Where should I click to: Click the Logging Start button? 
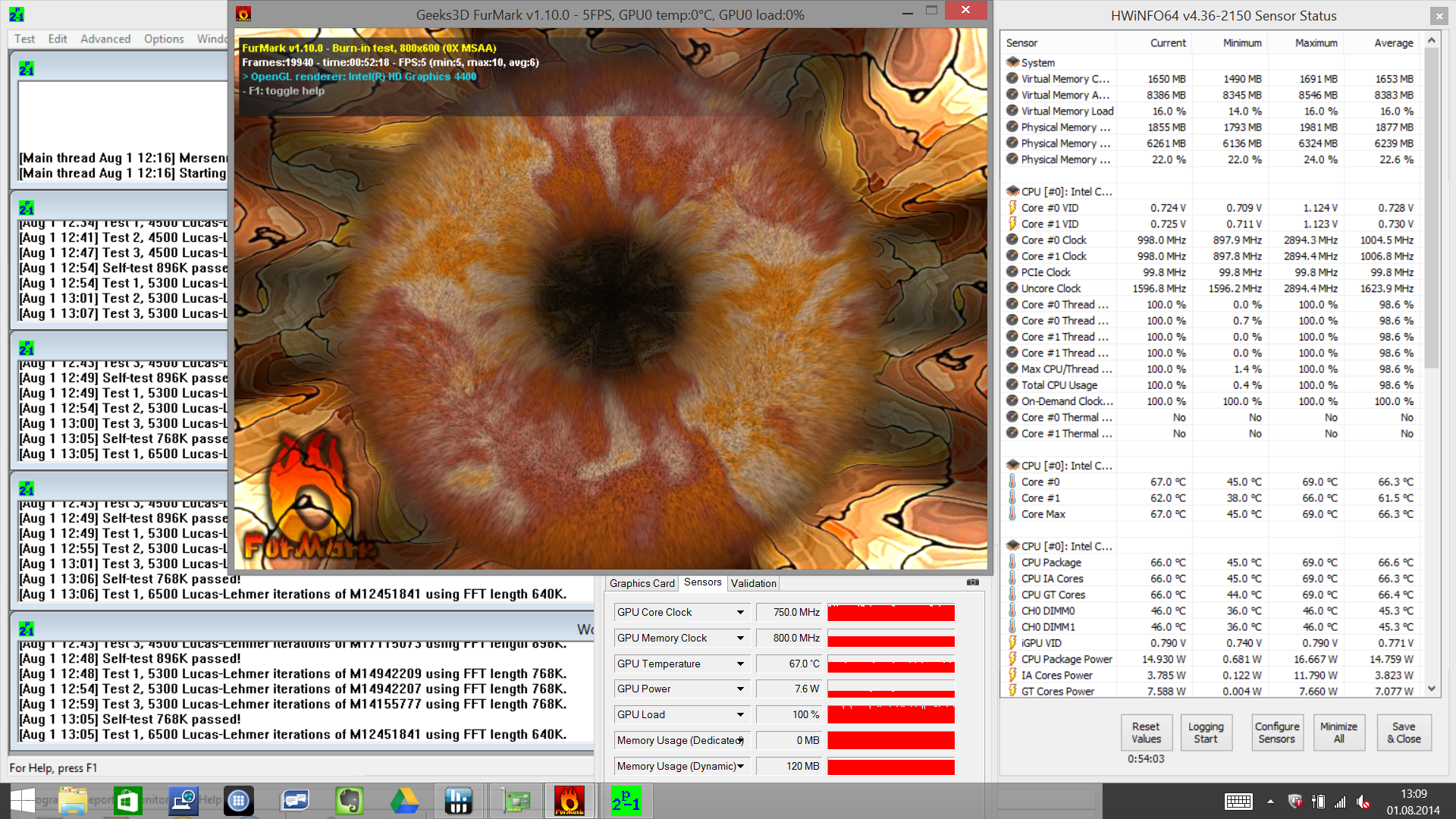[x=1205, y=733]
